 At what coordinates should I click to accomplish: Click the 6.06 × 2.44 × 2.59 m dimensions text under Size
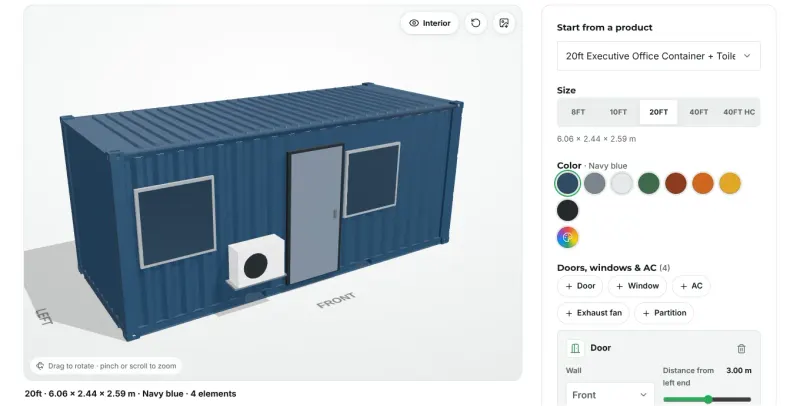(x=596, y=139)
